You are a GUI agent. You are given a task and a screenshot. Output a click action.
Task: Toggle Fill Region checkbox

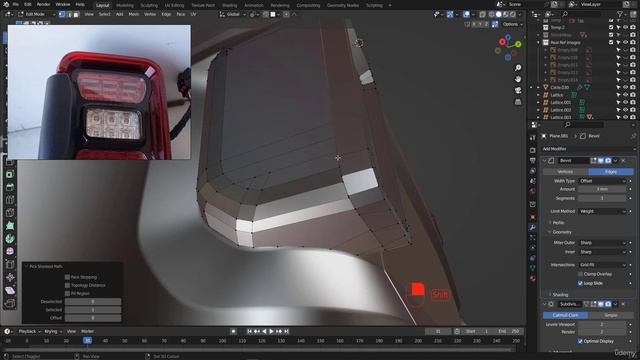pos(67,293)
